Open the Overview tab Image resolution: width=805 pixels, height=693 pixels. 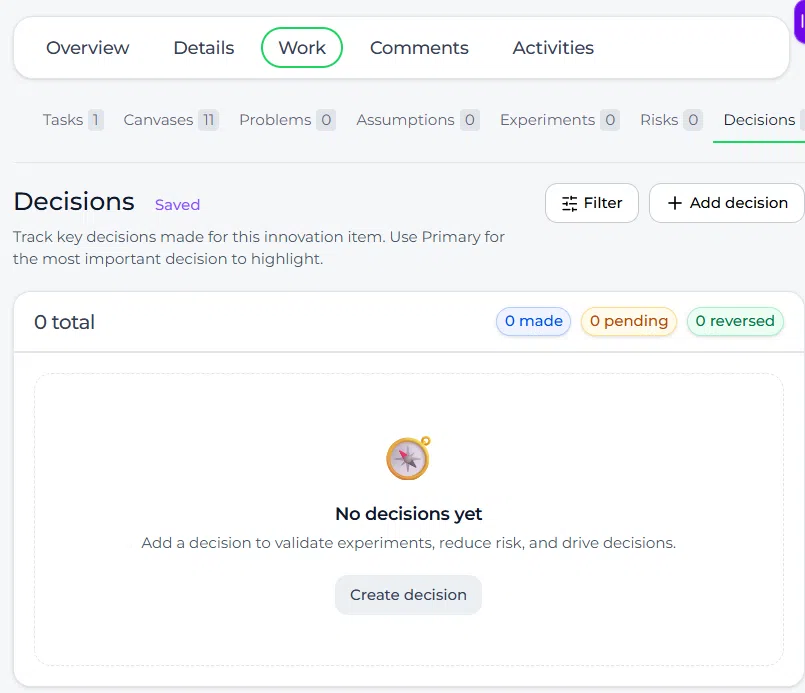point(88,48)
